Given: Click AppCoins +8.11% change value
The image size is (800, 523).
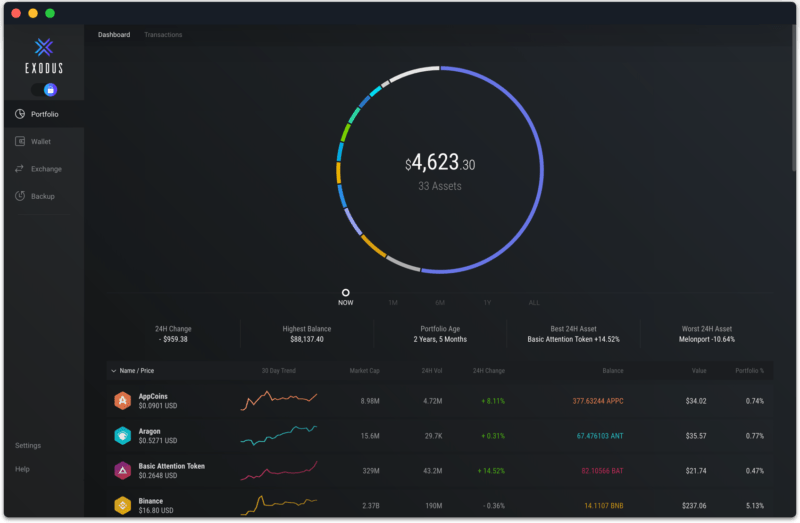Looking at the screenshot, I should pyautogui.click(x=493, y=401).
